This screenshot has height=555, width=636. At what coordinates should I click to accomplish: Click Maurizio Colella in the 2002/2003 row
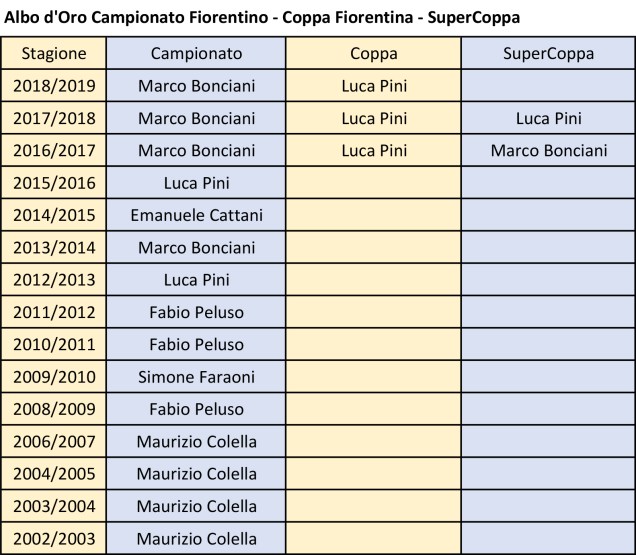tap(196, 539)
